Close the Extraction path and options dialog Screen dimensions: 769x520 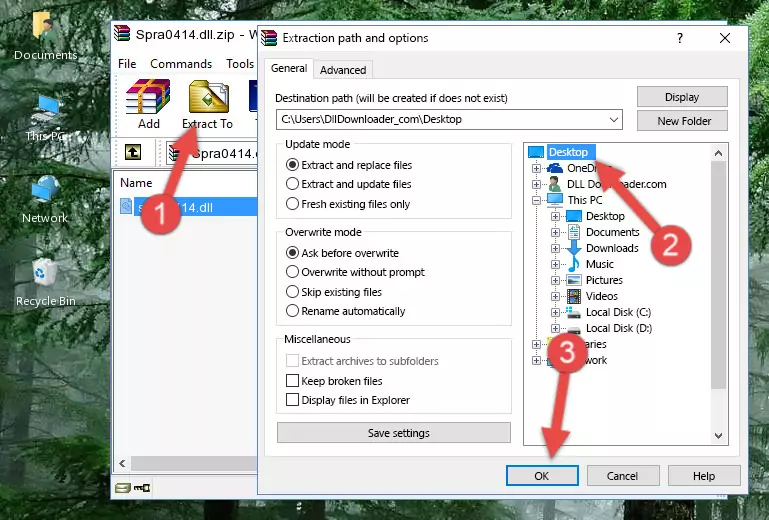click(x=725, y=38)
